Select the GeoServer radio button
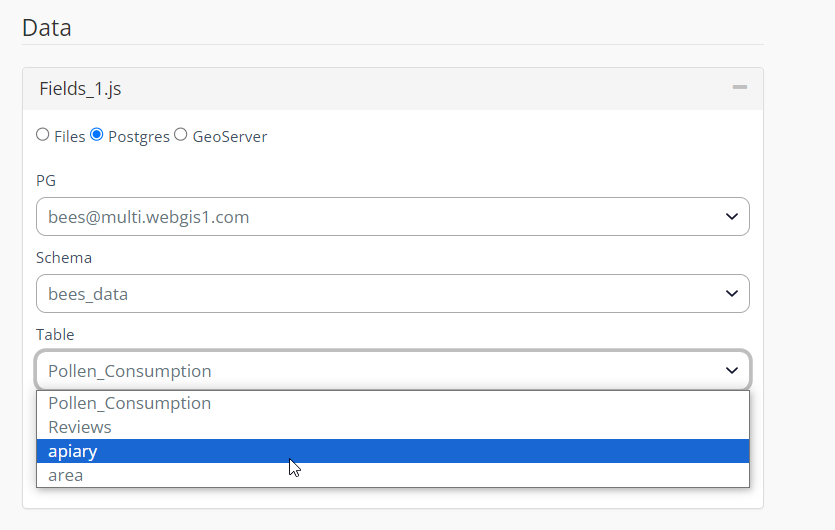The height and width of the screenshot is (530, 835). coord(181,135)
